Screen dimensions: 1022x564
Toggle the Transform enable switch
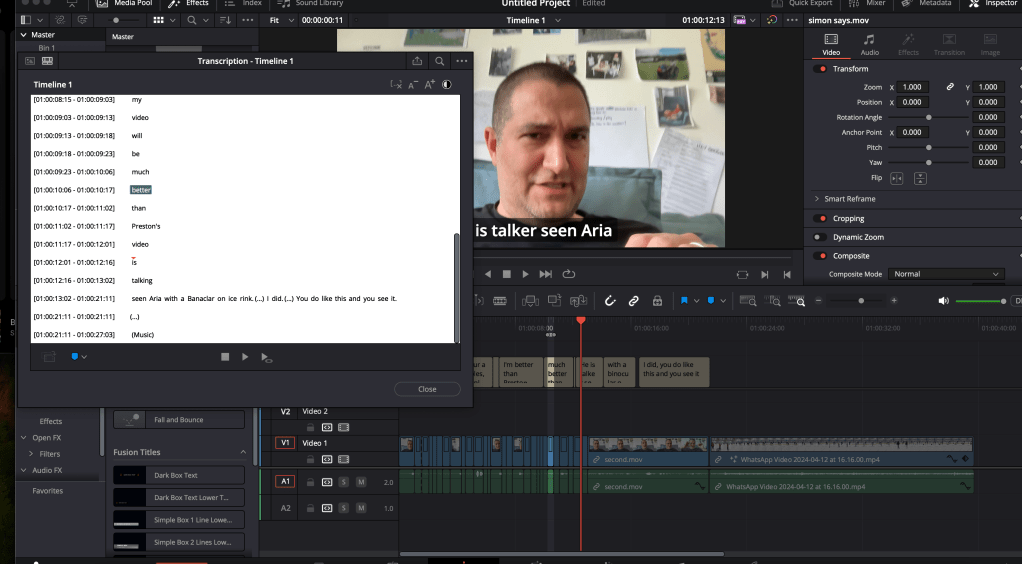point(820,68)
